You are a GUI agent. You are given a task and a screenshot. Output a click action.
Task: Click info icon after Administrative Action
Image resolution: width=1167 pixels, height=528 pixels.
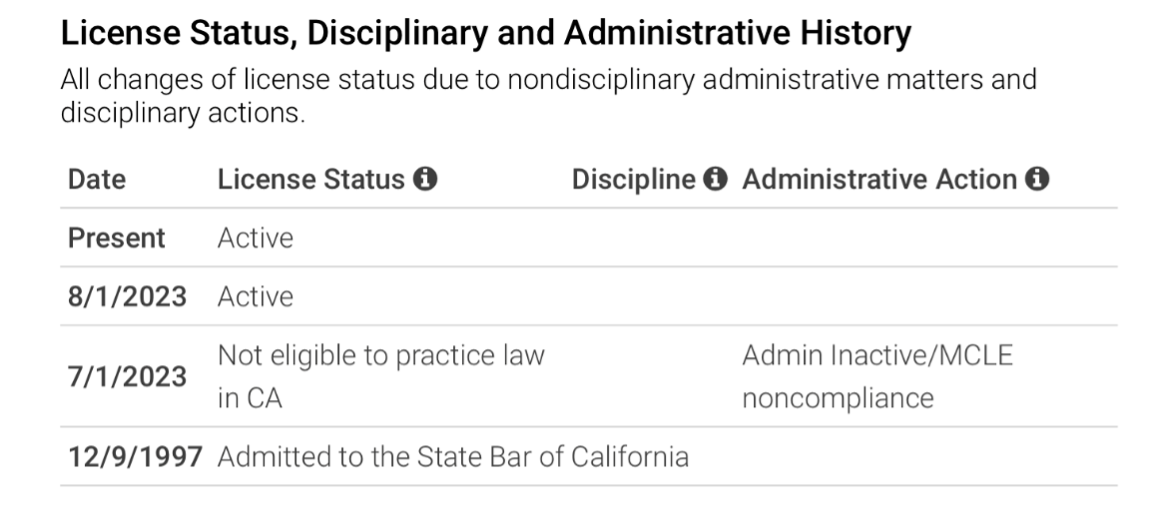[x=1039, y=180]
